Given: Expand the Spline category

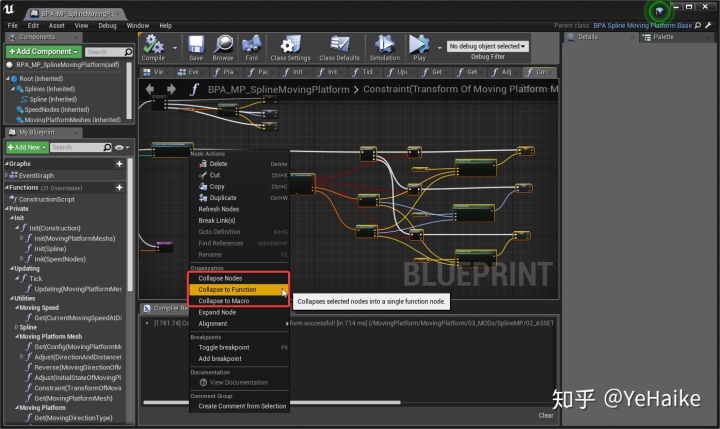Looking at the screenshot, I should point(17,327).
